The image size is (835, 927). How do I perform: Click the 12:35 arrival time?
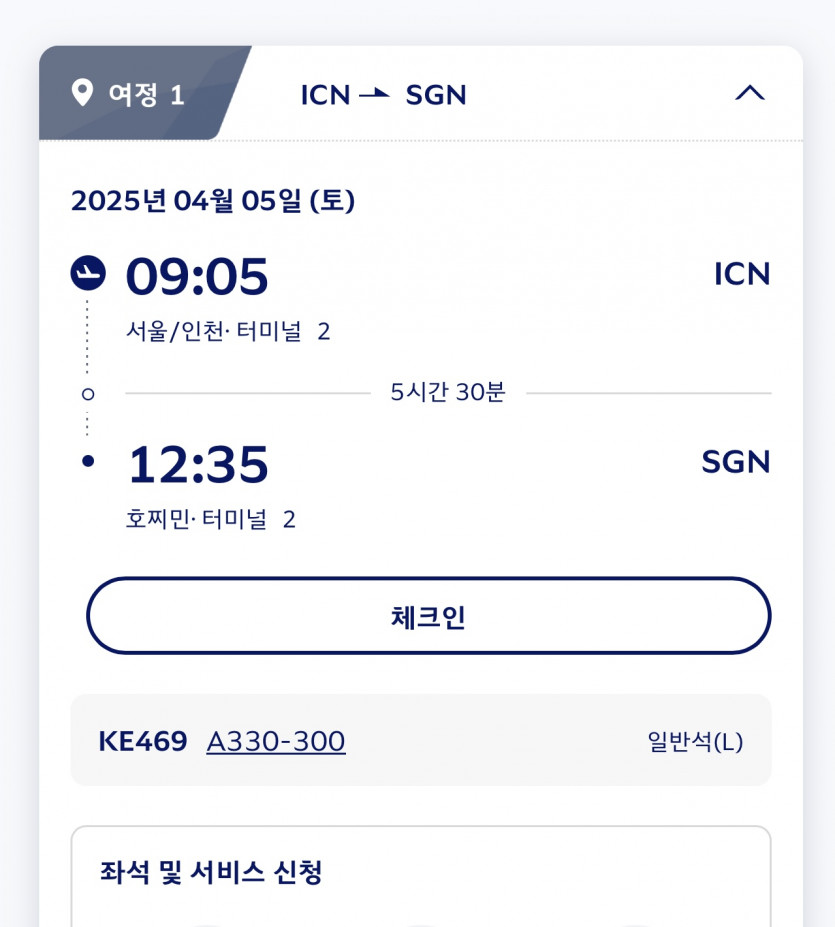click(198, 465)
